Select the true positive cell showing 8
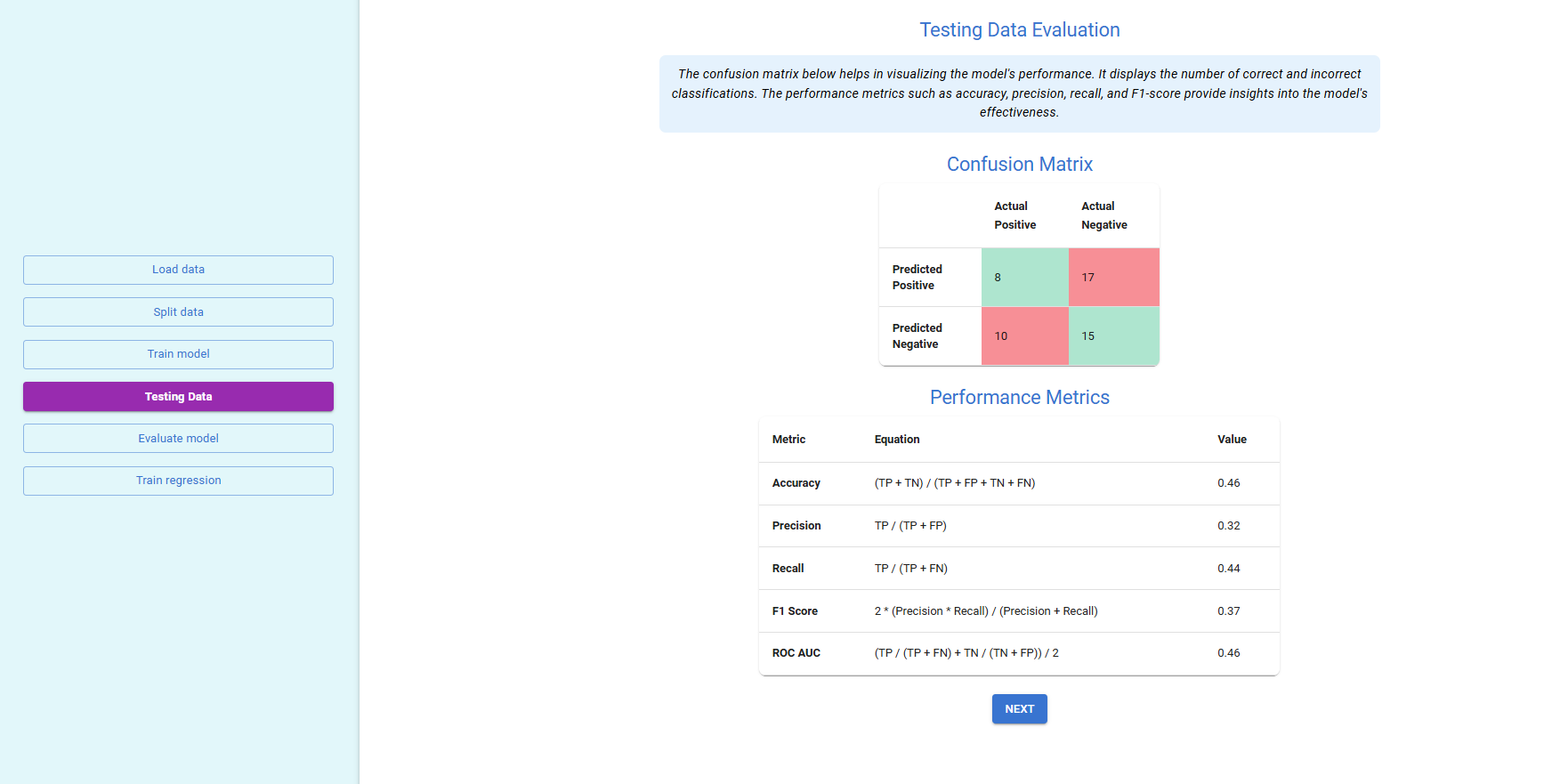Image resolution: width=1560 pixels, height=784 pixels. coord(1024,278)
